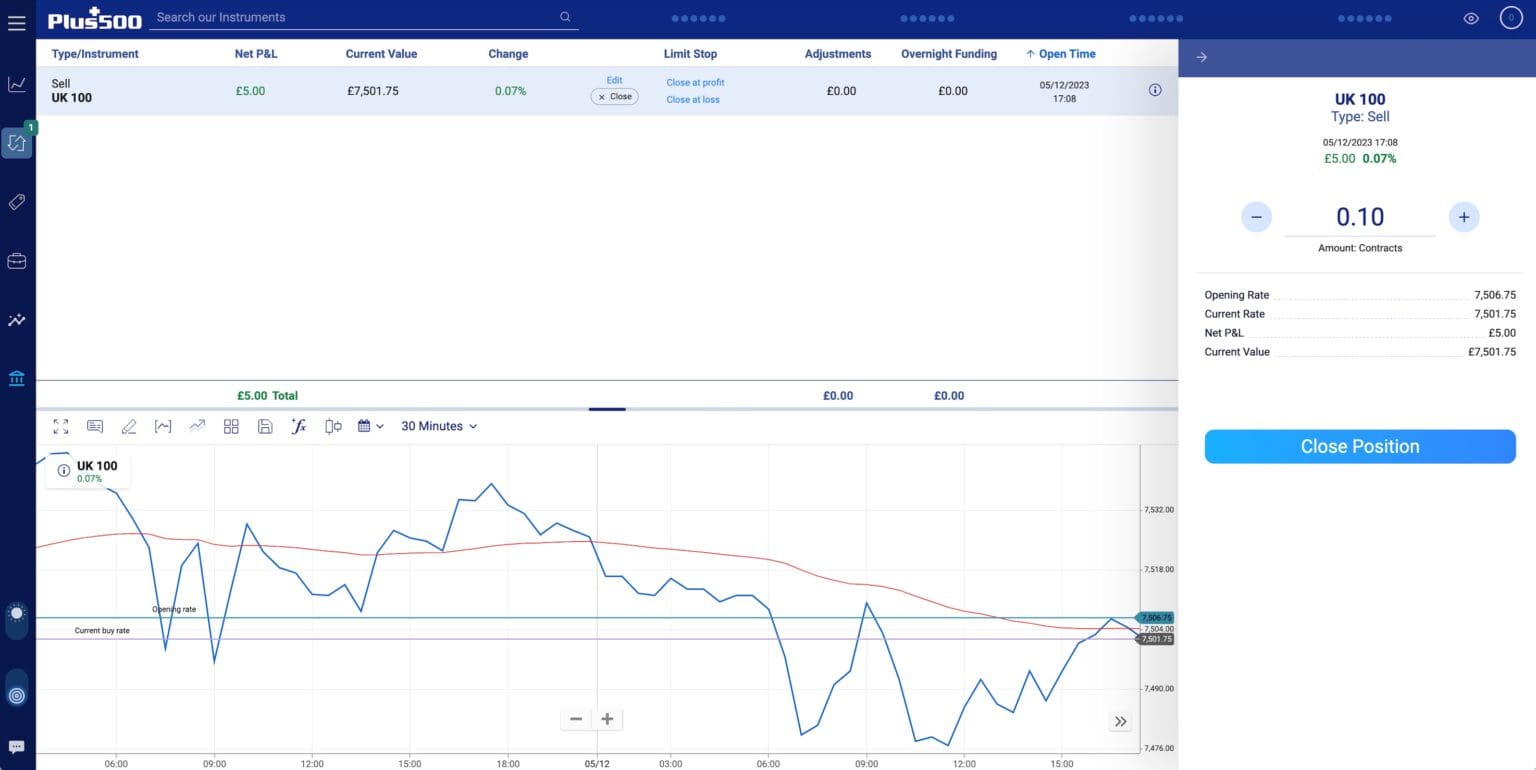Viewport: 1536px width, 770px height.
Task: Open the bank funds icon in sidebar
Action: click(17, 379)
